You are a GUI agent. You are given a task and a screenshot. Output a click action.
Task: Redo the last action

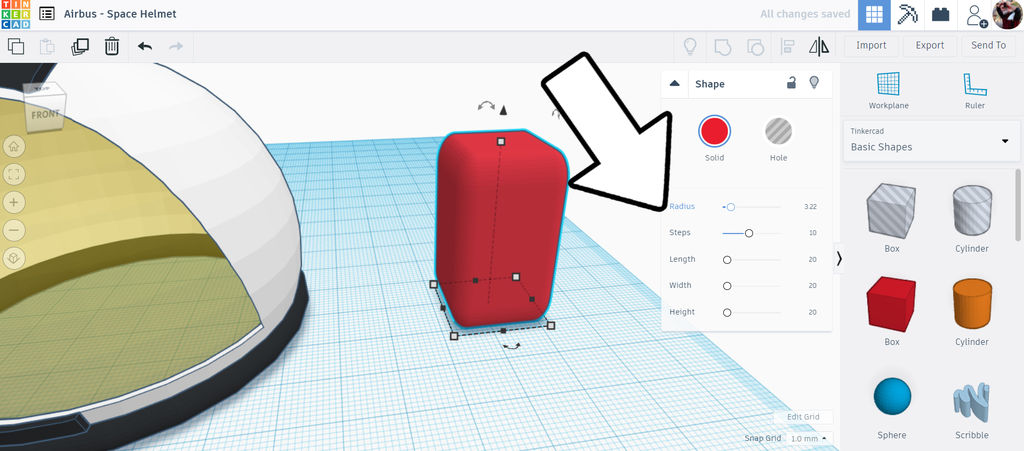click(176, 46)
